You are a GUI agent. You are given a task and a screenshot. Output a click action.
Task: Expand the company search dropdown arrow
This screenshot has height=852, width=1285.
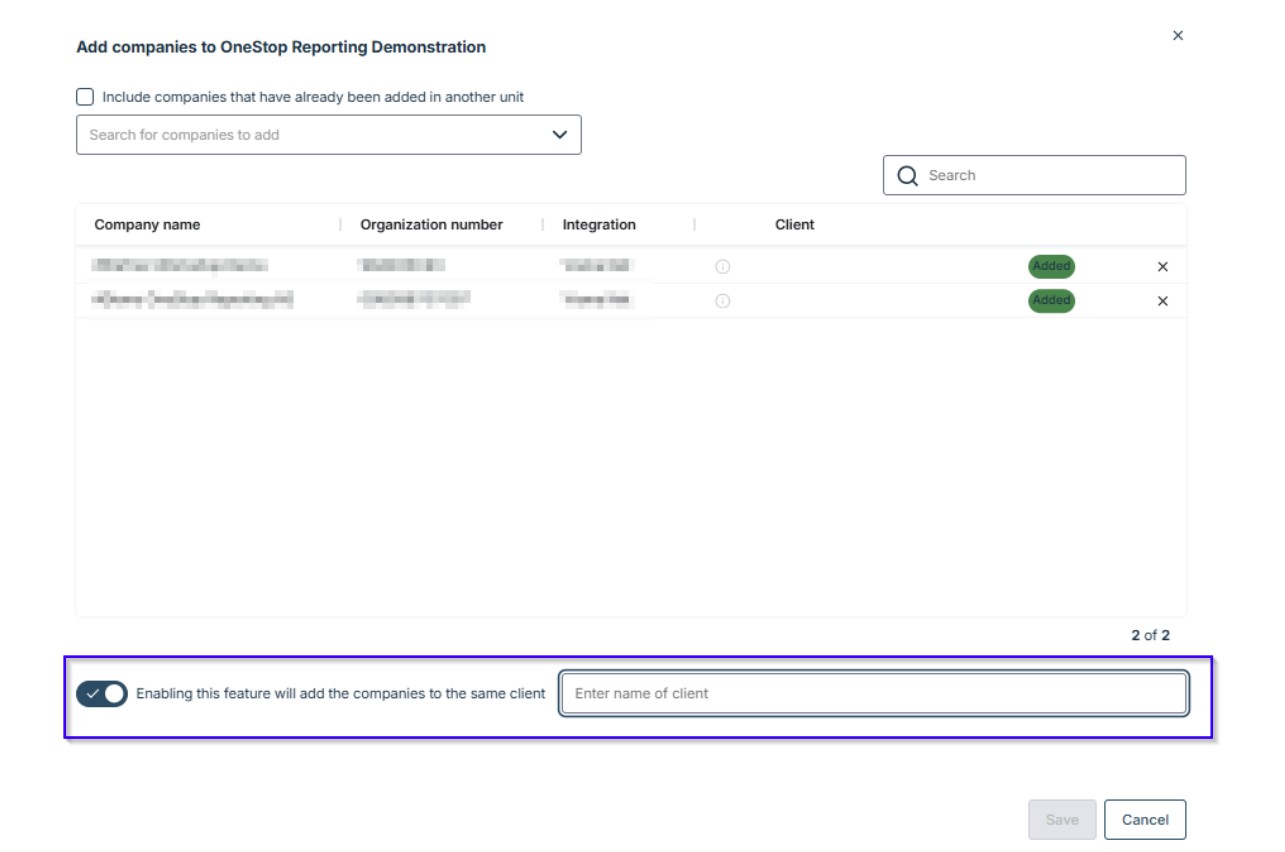point(559,135)
